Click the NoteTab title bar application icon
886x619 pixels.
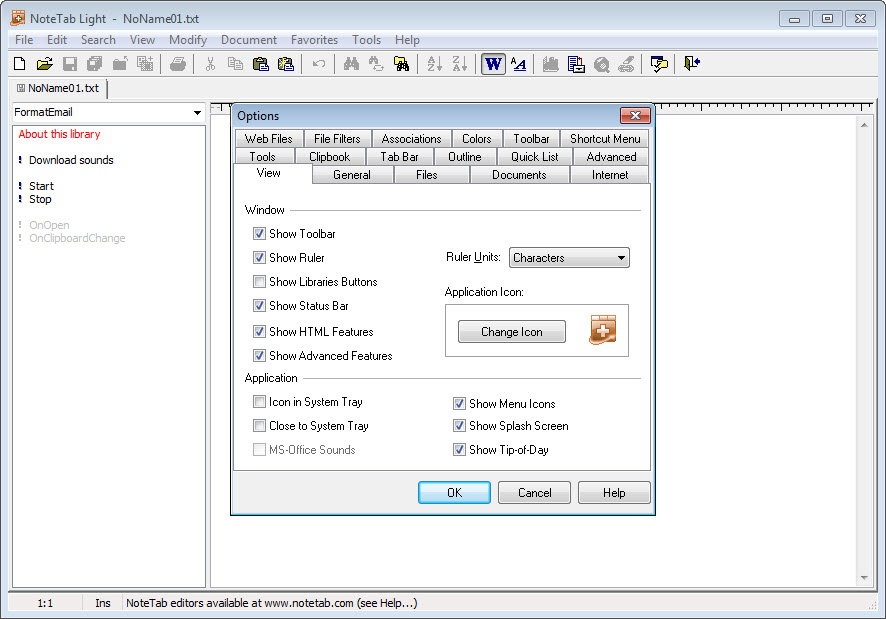tap(18, 18)
